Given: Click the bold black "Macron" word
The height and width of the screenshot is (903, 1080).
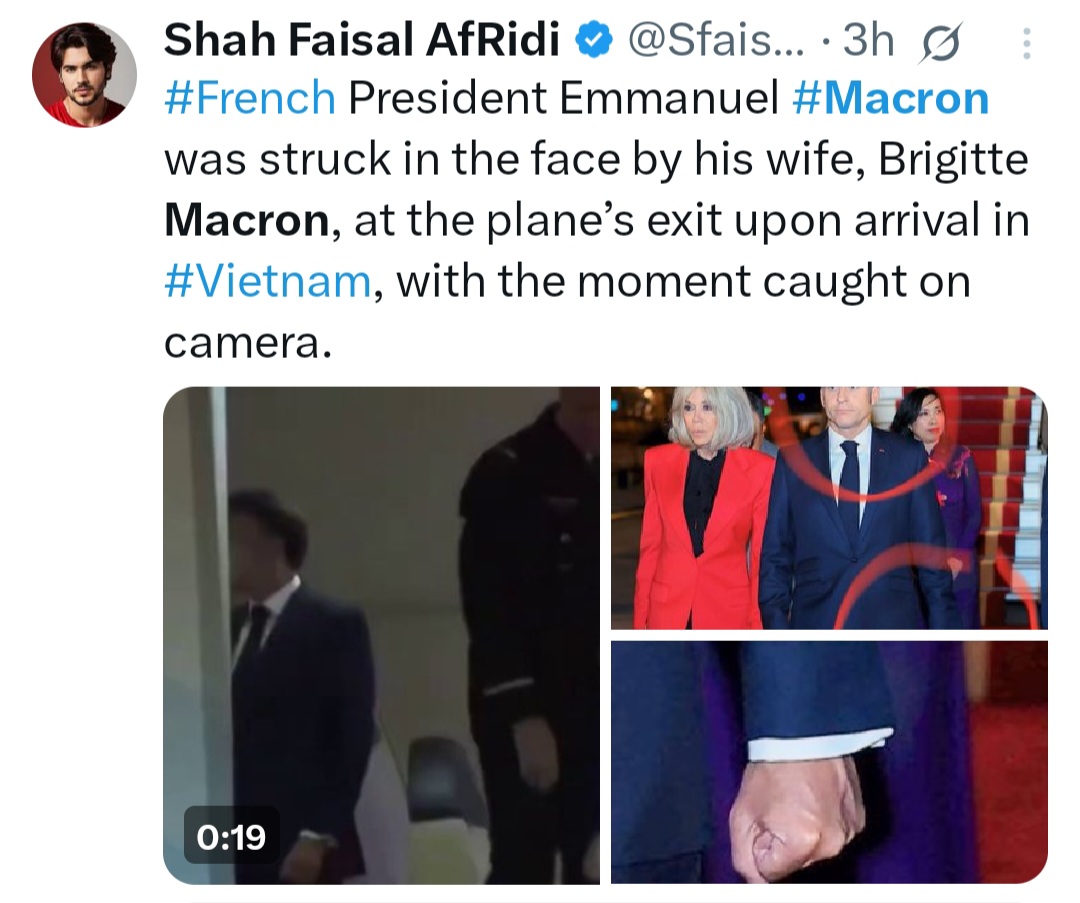Looking at the screenshot, I should click(246, 220).
